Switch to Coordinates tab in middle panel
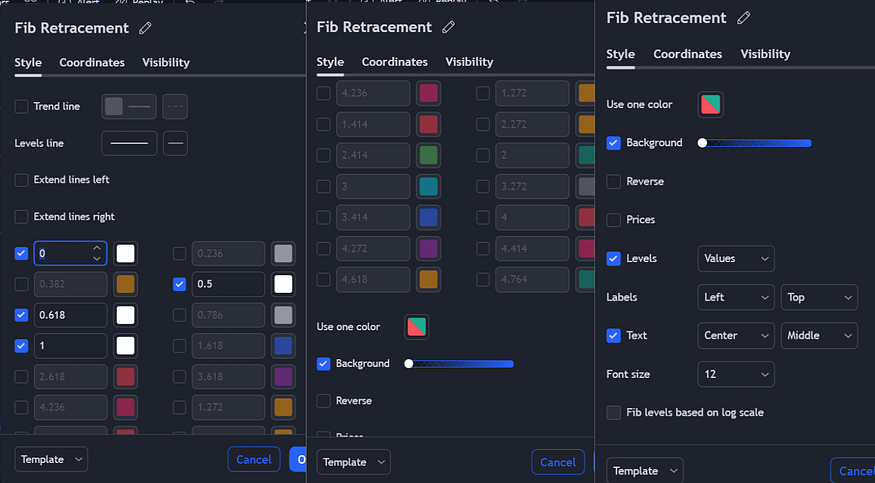This screenshot has width=875, height=483. click(x=395, y=62)
